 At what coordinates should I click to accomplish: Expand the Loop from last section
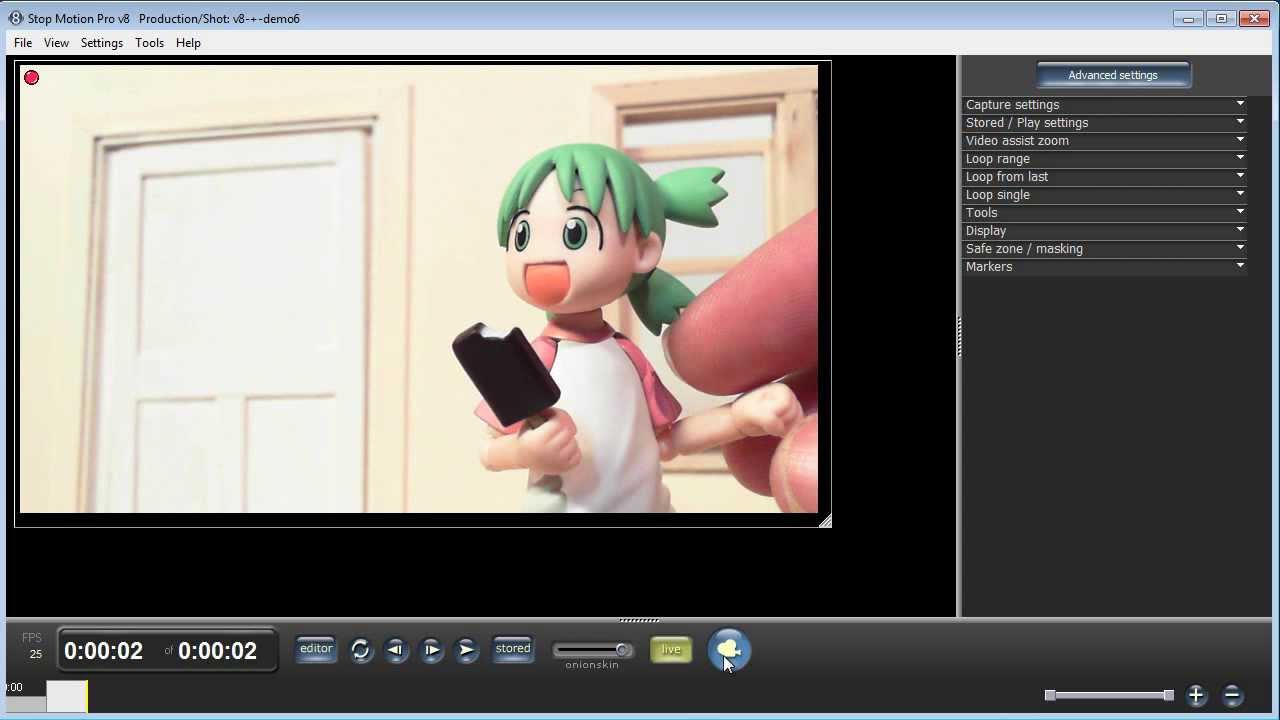[x=1105, y=176]
